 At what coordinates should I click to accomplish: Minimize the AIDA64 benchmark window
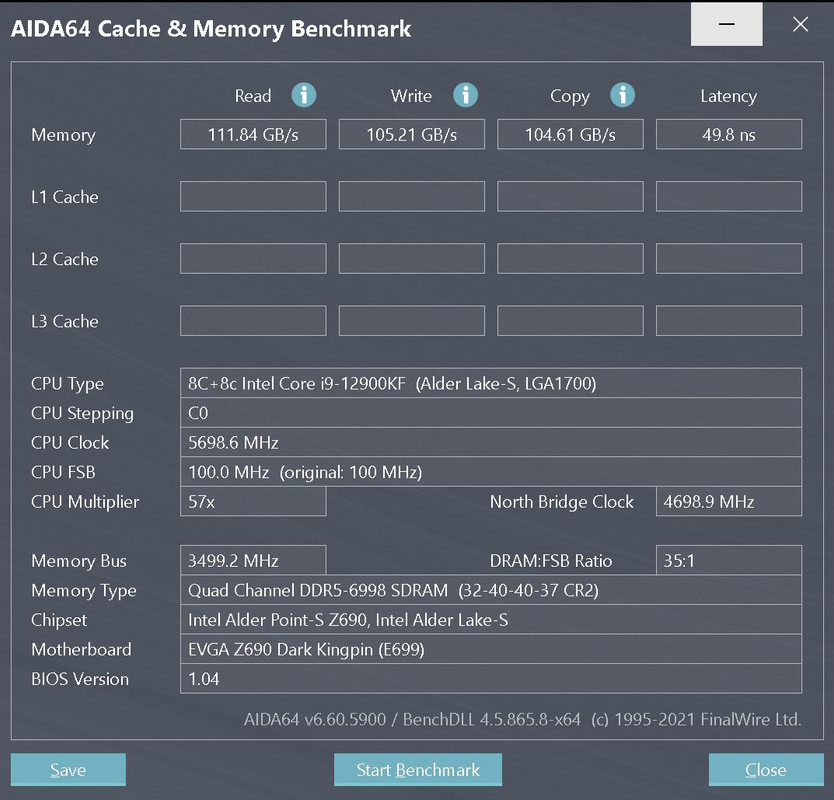click(727, 24)
